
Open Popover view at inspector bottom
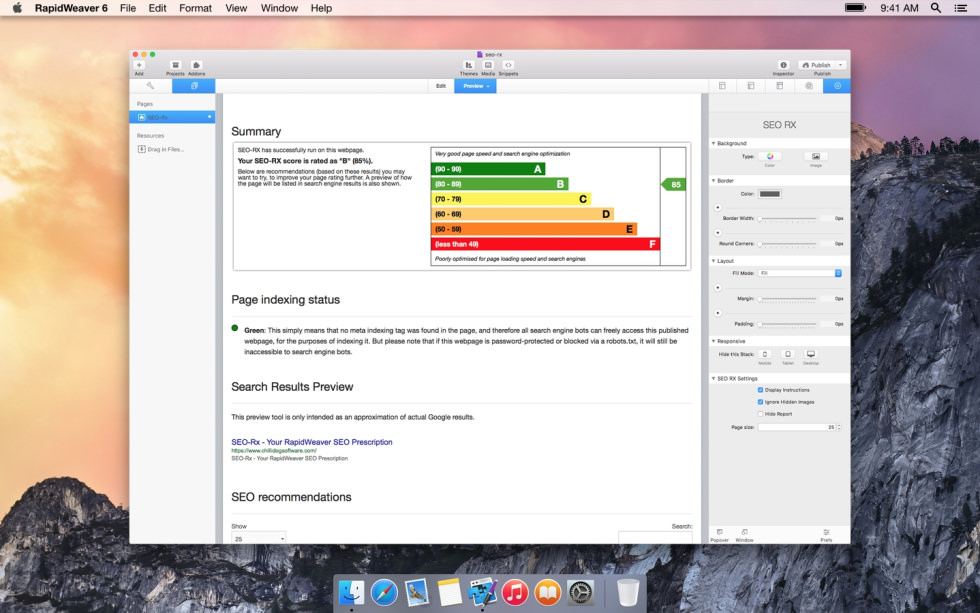pyautogui.click(x=719, y=533)
